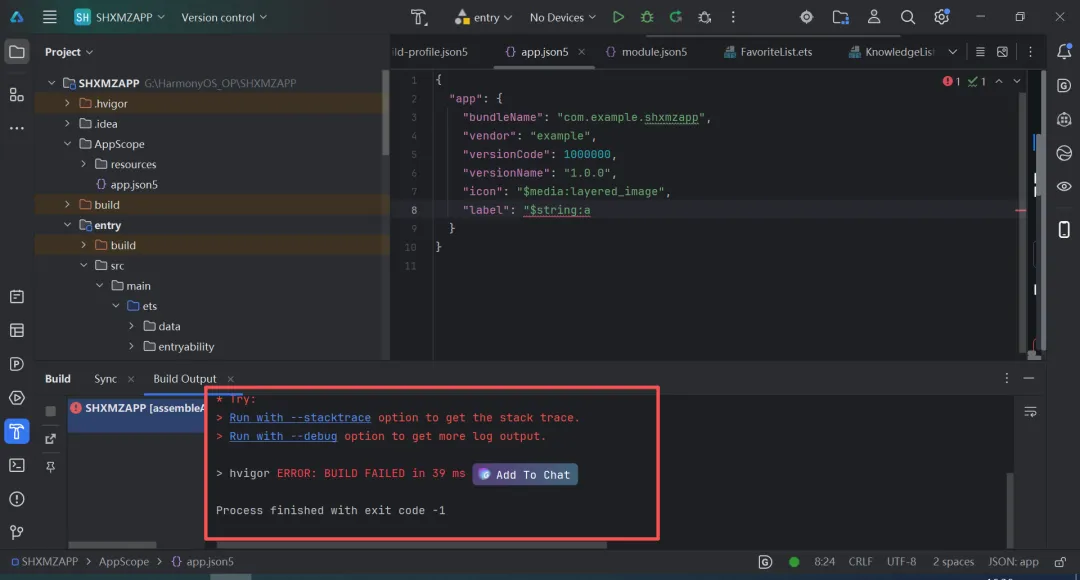Toggle soft-wrap in build output
Screen dimensions: 1080x580
(1030, 412)
